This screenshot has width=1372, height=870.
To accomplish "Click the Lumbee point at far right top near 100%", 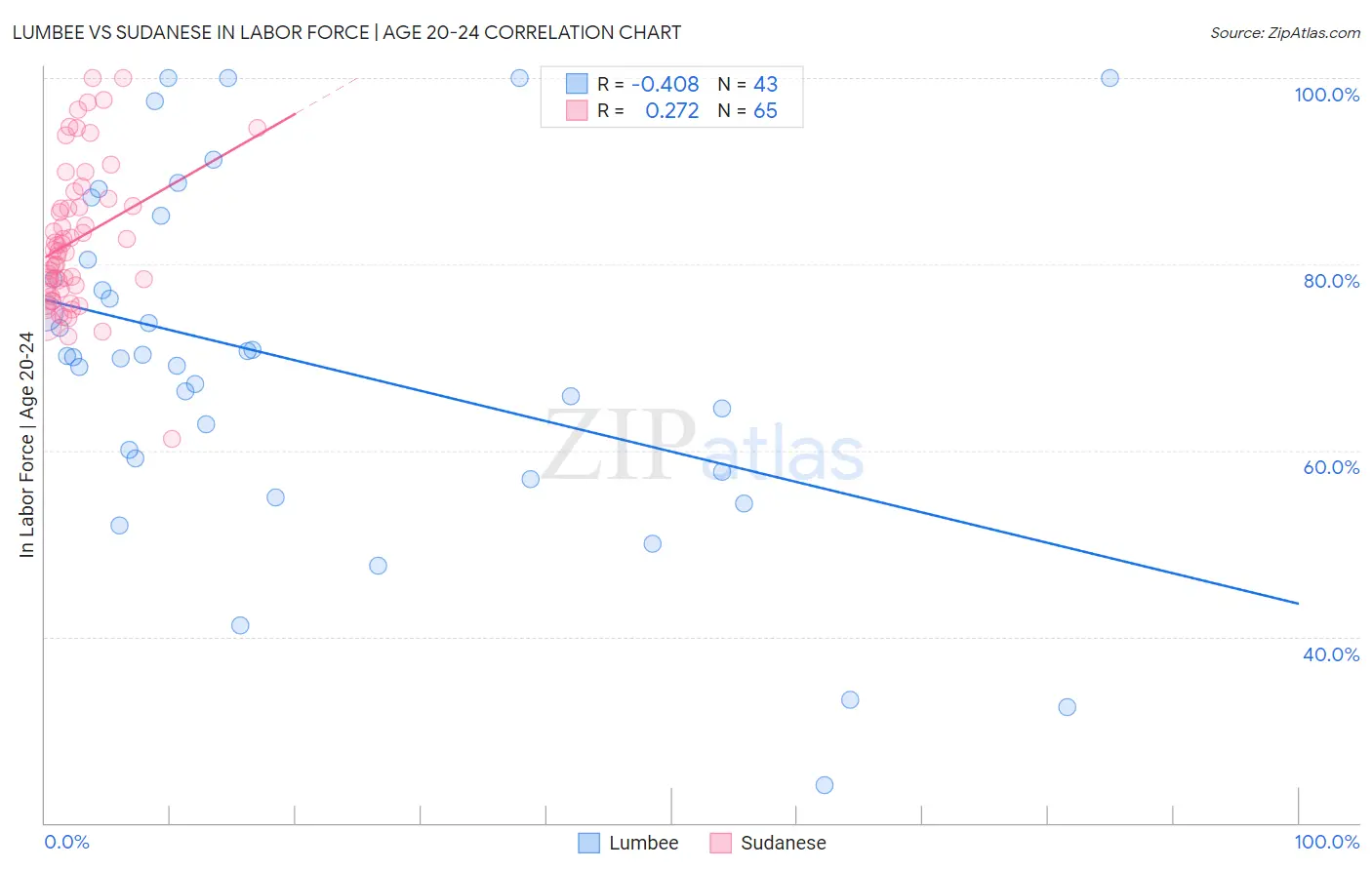I will (x=1110, y=78).
